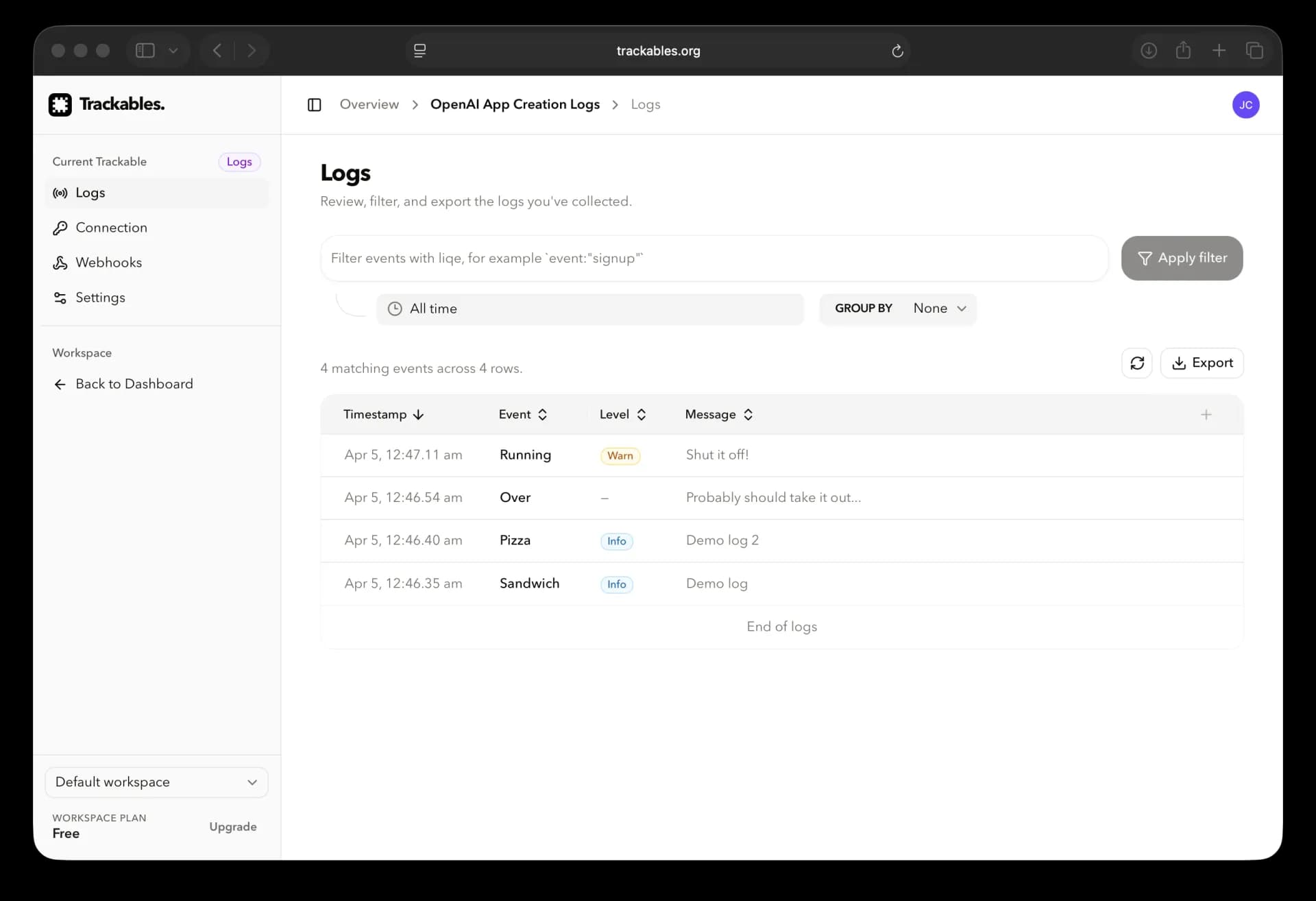Click the Apply filter button
This screenshot has width=1316, height=901.
coord(1182,258)
